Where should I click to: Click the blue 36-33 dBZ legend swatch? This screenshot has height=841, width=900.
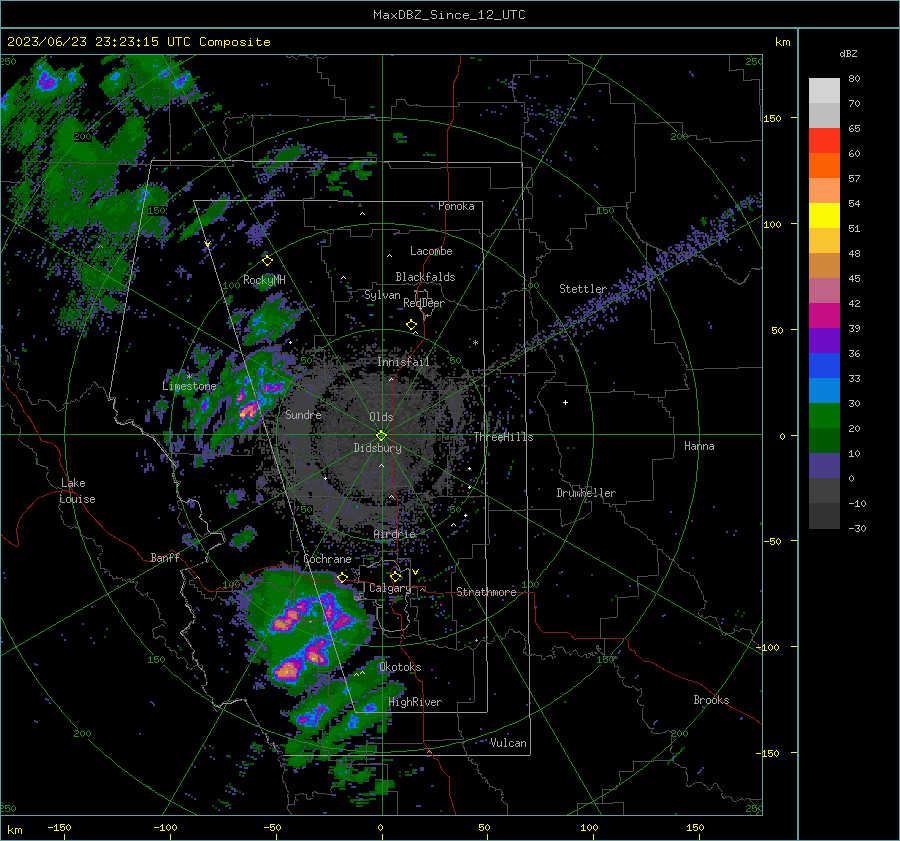tap(824, 366)
